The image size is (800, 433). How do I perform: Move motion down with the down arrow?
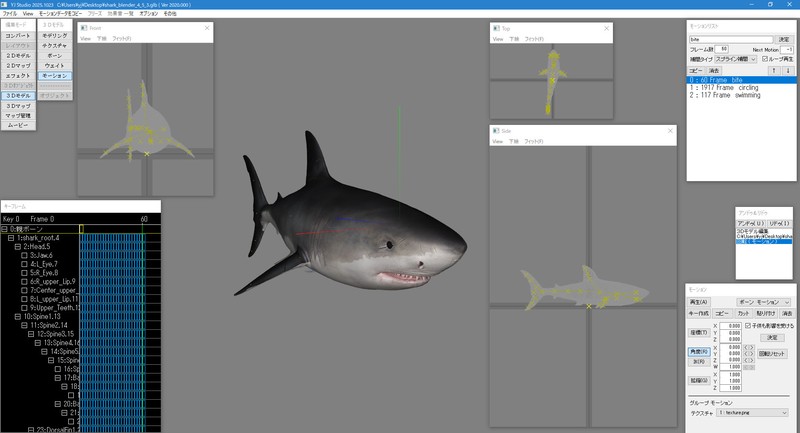(x=787, y=71)
